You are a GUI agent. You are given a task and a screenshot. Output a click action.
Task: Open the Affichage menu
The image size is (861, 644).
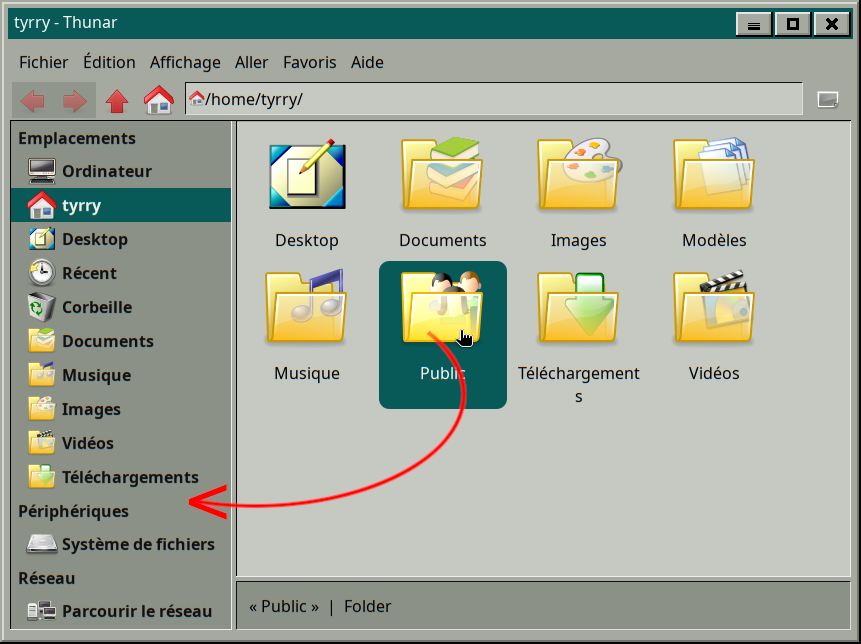click(x=185, y=63)
